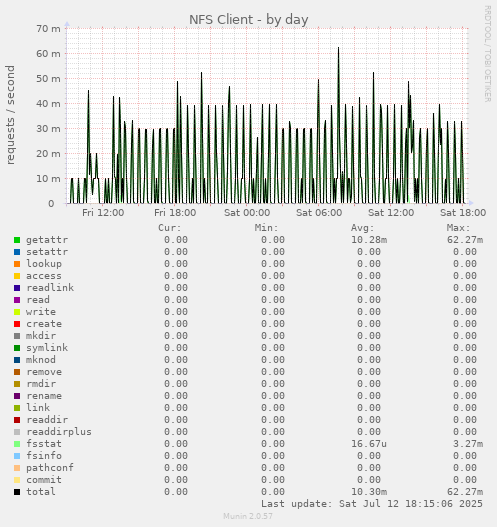Click the tallest peak near 62 m
497x527 pixels.
tap(338, 49)
